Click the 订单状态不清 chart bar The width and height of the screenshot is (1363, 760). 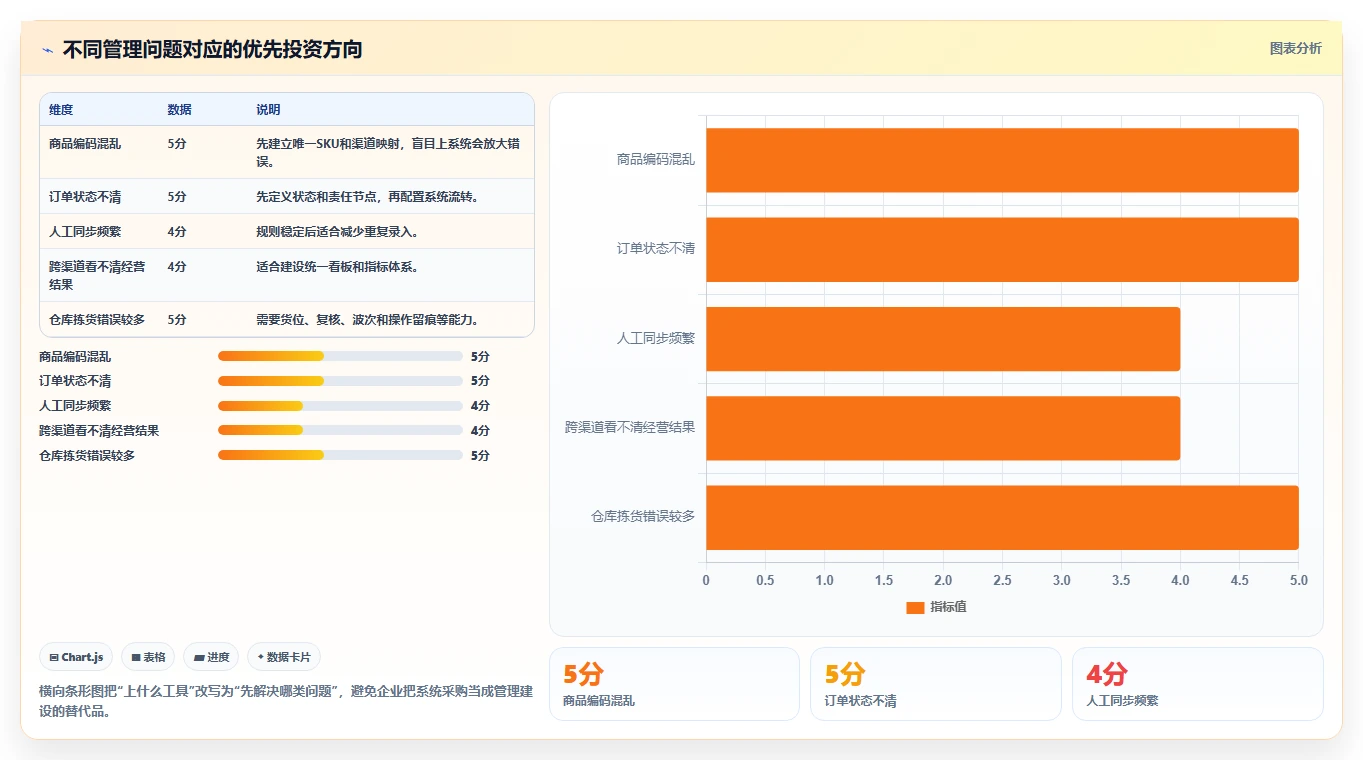(1002, 249)
